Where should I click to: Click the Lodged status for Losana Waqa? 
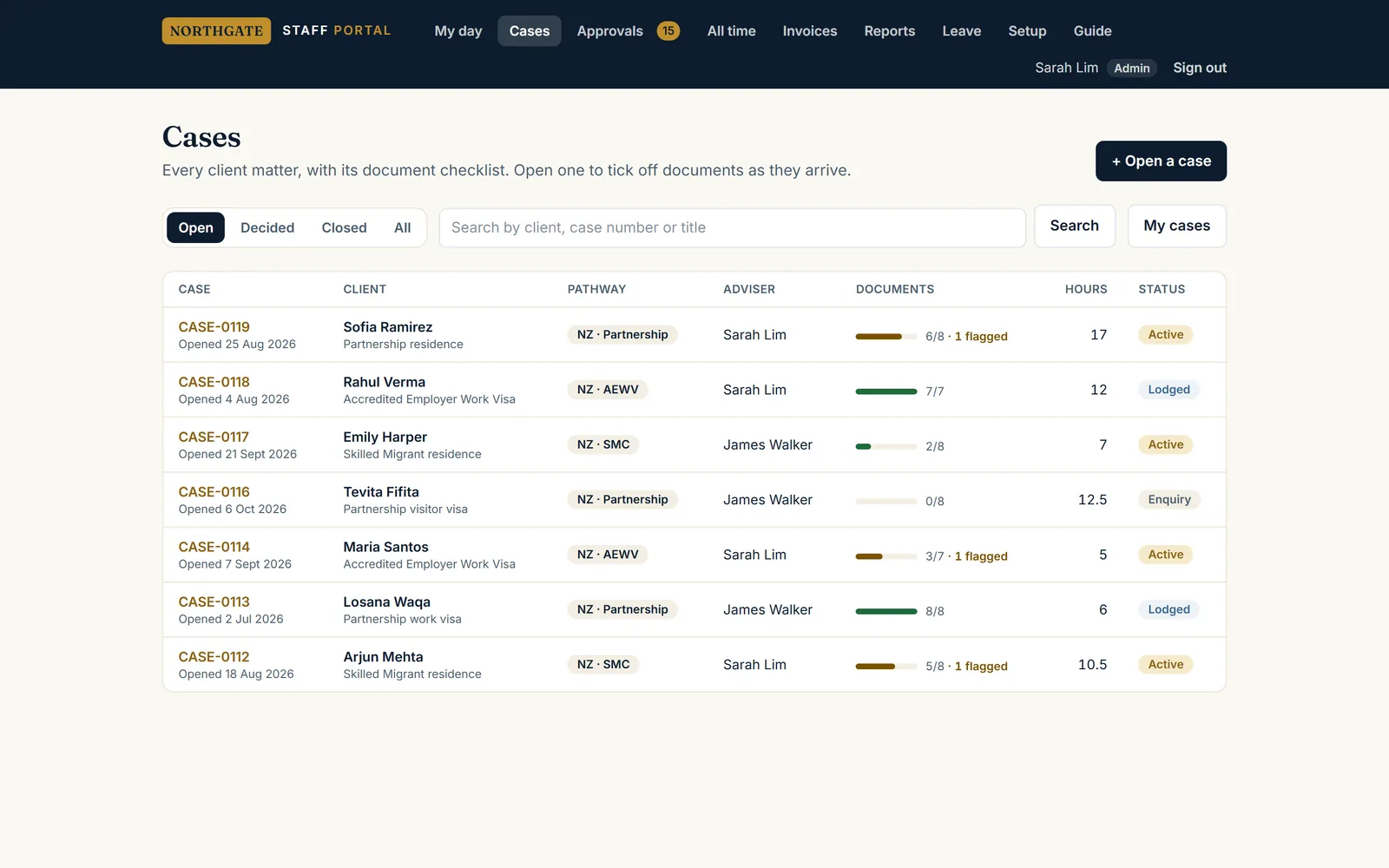coord(1168,609)
